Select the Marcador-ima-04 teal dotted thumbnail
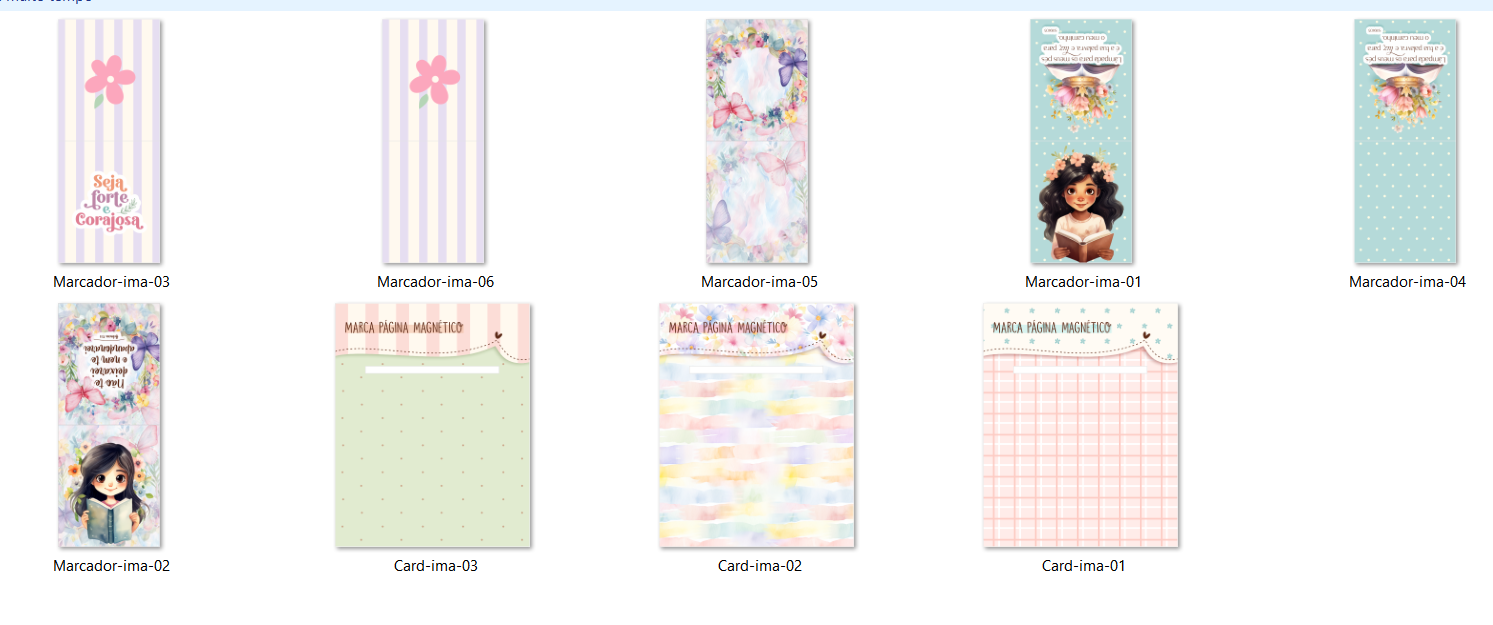 1406,141
